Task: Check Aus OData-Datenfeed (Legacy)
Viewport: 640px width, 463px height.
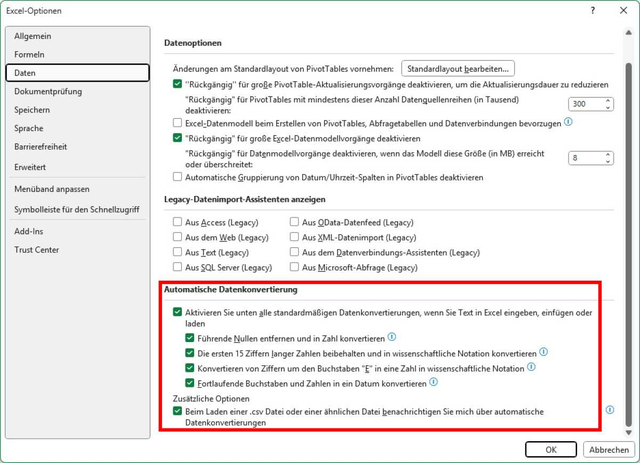Action: click(294, 222)
